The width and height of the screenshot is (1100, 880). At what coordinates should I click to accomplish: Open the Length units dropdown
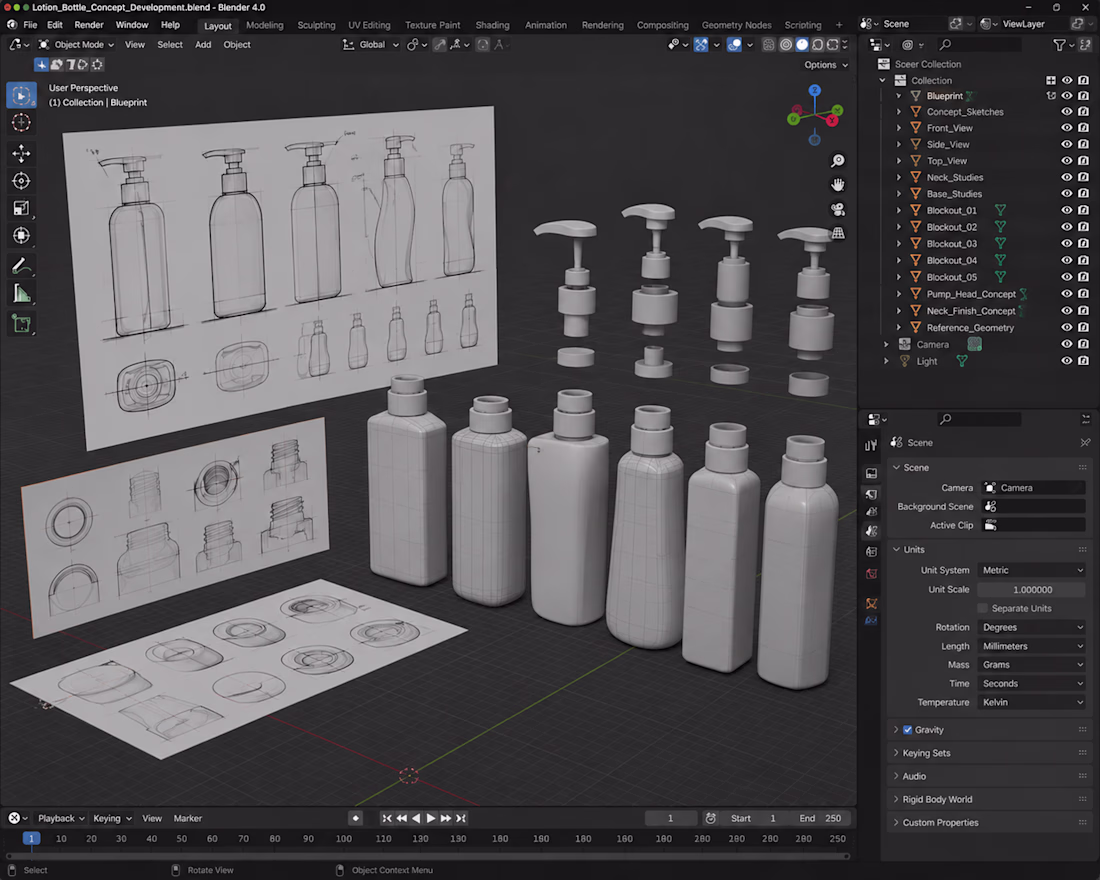click(x=1032, y=646)
